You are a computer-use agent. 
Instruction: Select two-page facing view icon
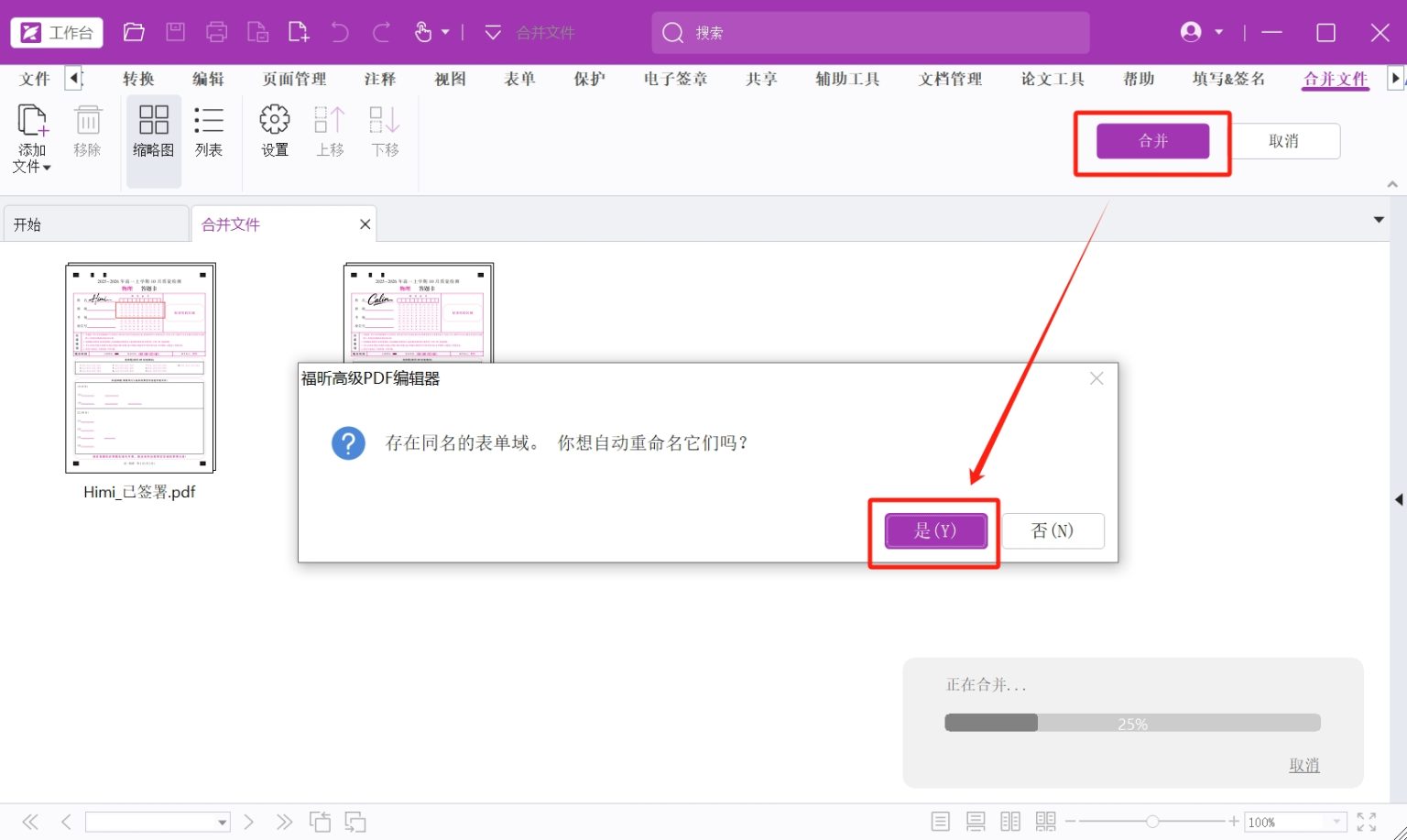pyautogui.click(x=1010, y=822)
